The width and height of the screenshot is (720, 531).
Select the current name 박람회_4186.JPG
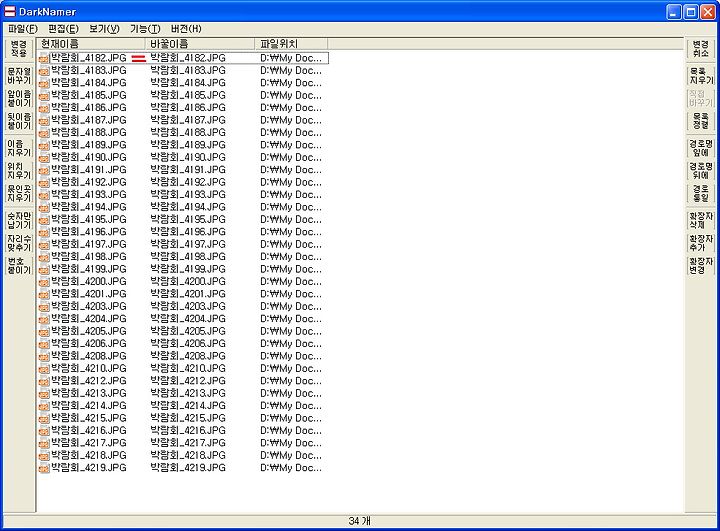(88, 108)
